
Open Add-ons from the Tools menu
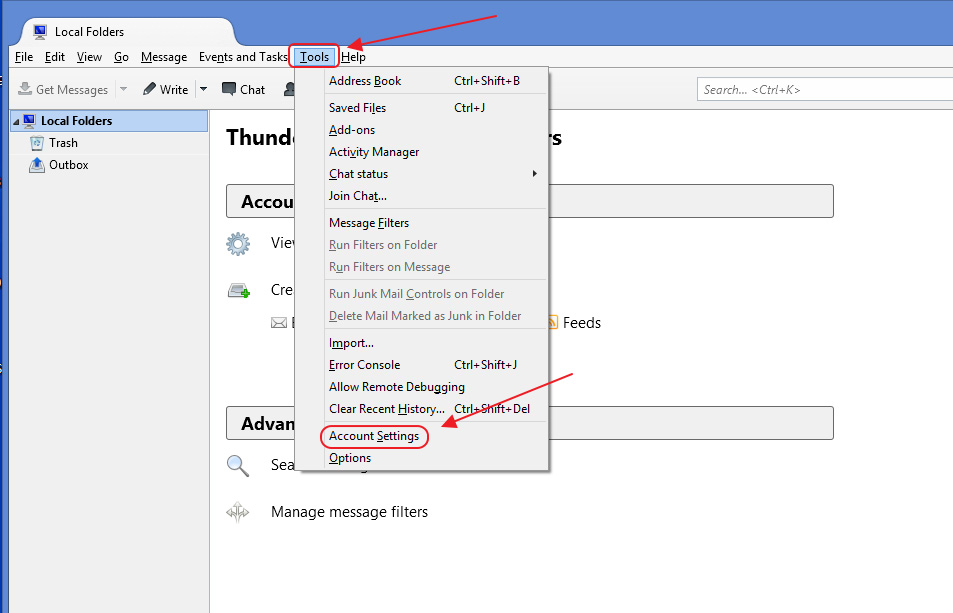click(x=436, y=129)
